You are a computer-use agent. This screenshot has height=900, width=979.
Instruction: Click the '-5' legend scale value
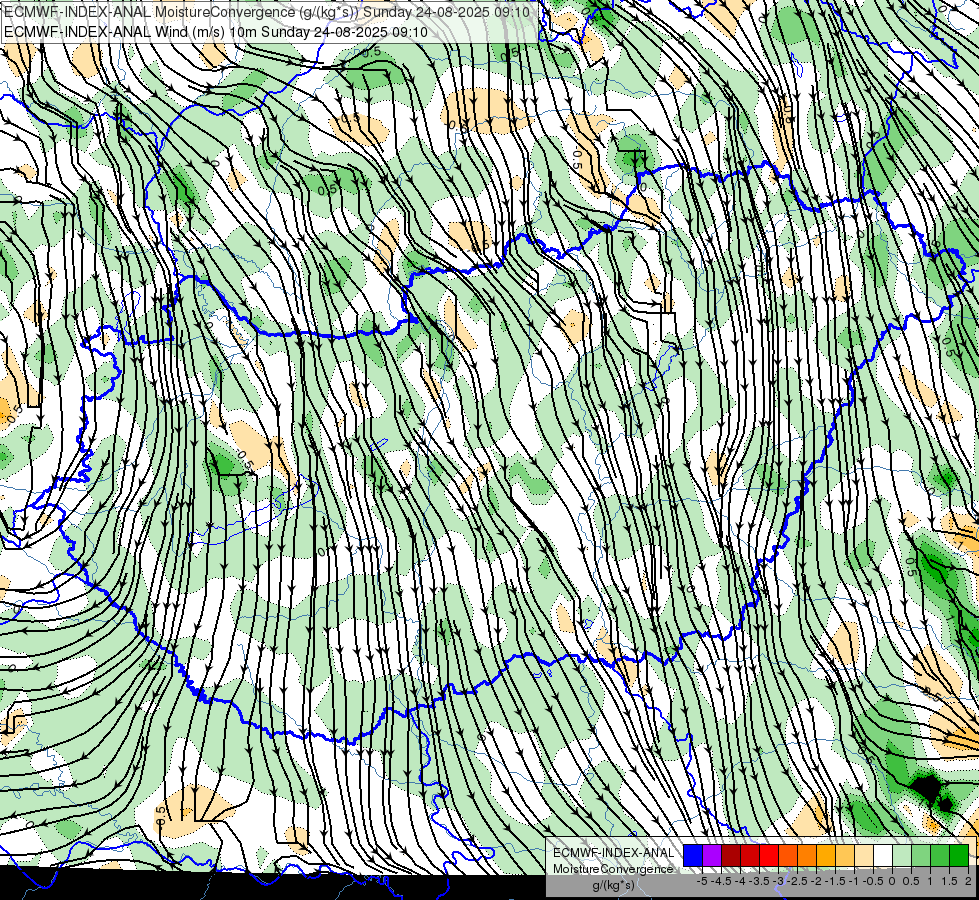(702, 881)
